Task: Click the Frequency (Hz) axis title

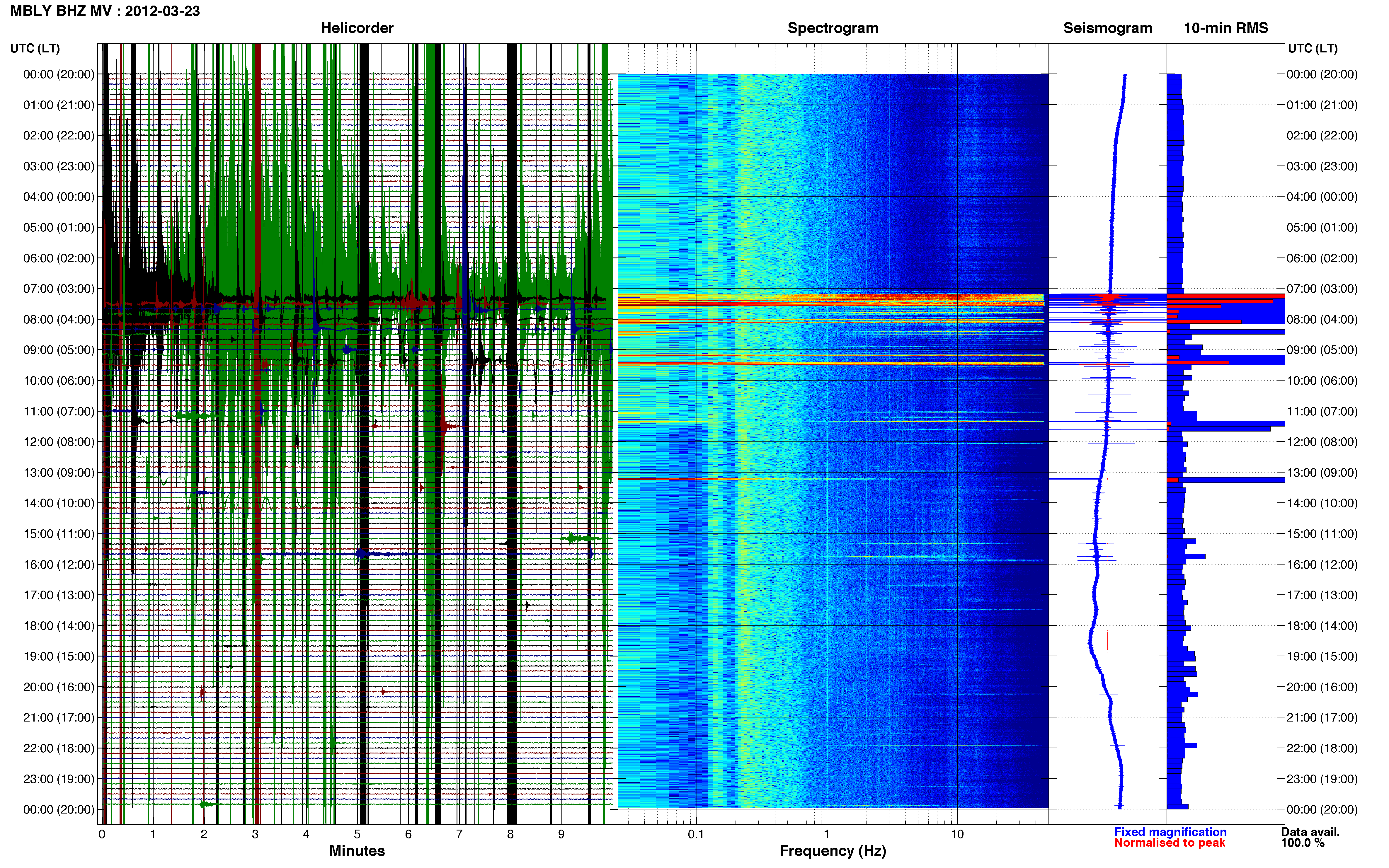Action: tap(833, 851)
